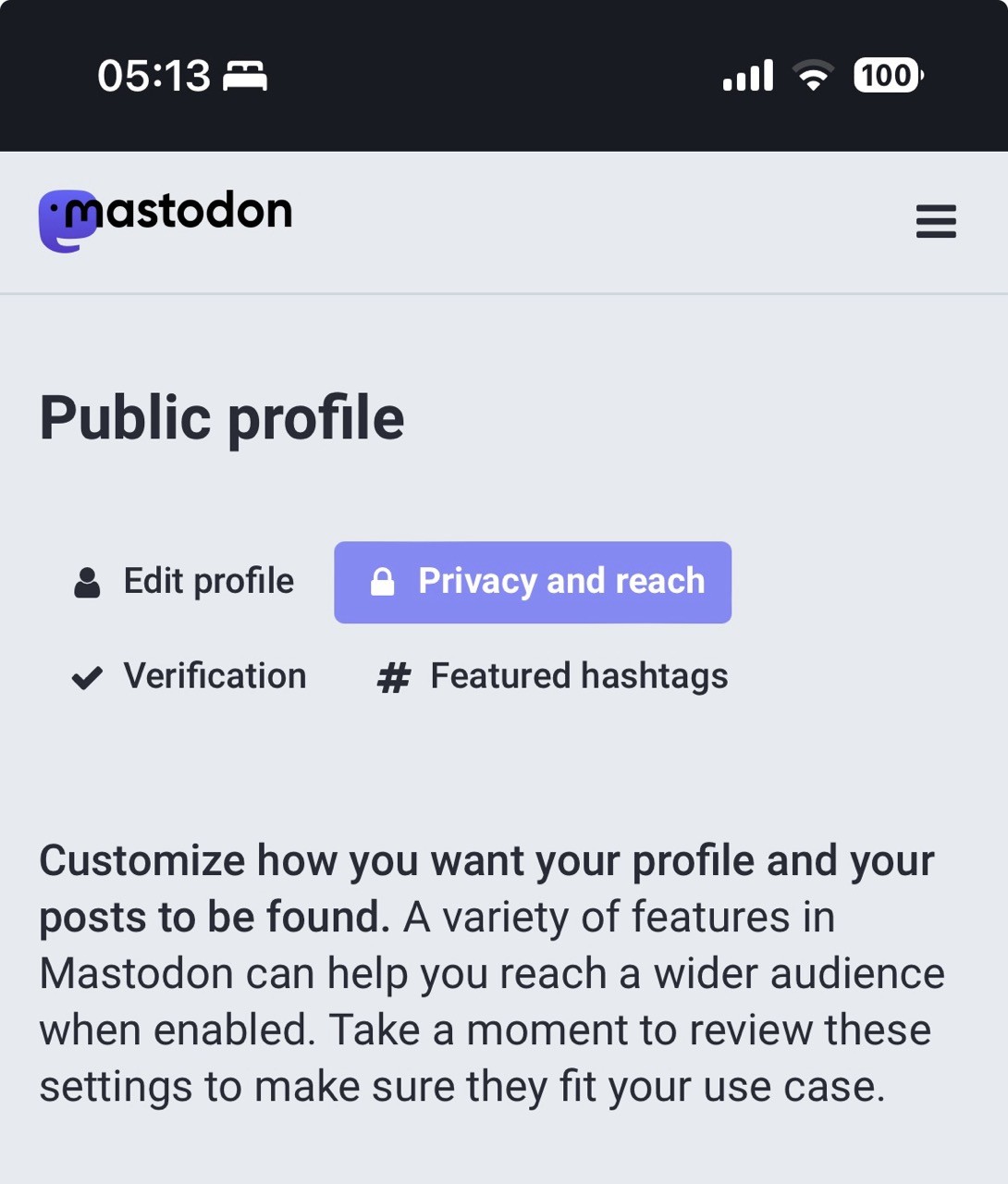The height and width of the screenshot is (1184, 1008).
Task: Click the hash icon beside Featured hashtags
Action: point(393,678)
